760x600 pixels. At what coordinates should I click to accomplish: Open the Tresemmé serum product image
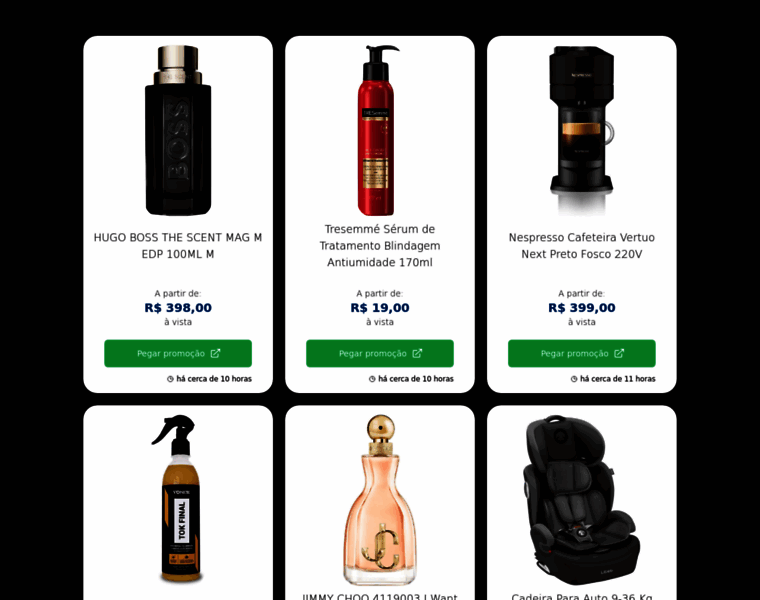pos(380,130)
